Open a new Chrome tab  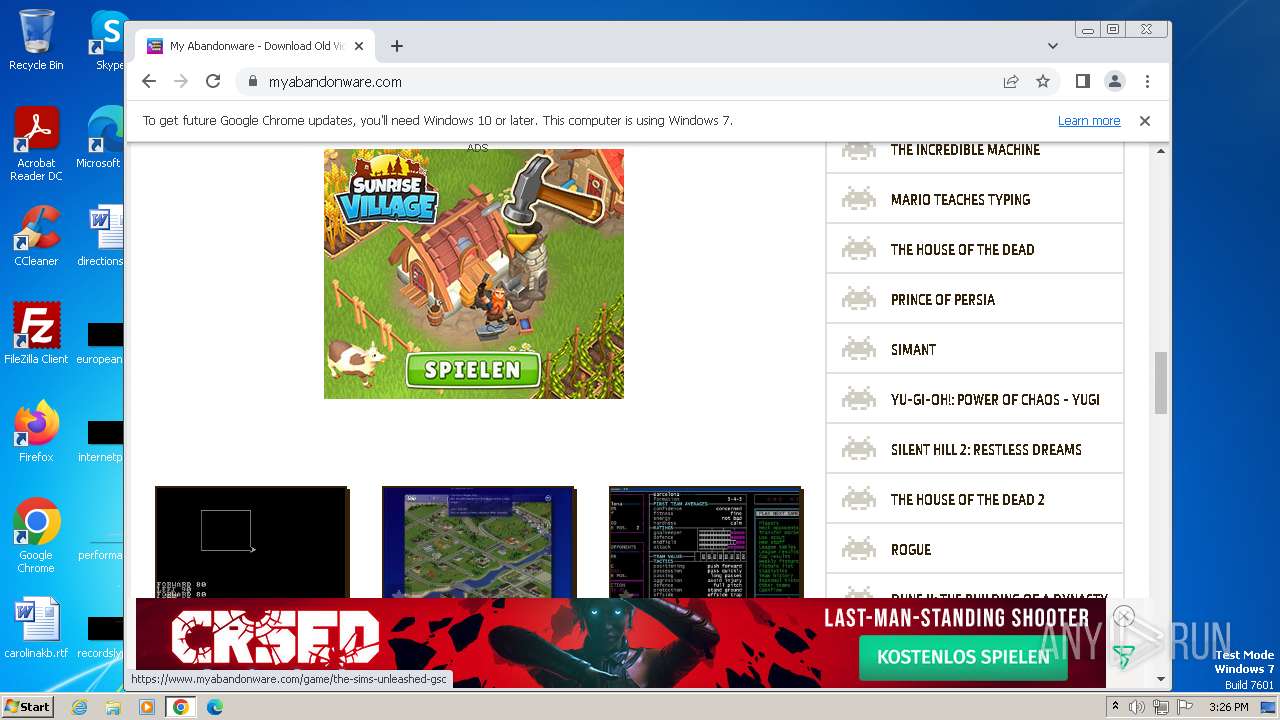(x=397, y=46)
